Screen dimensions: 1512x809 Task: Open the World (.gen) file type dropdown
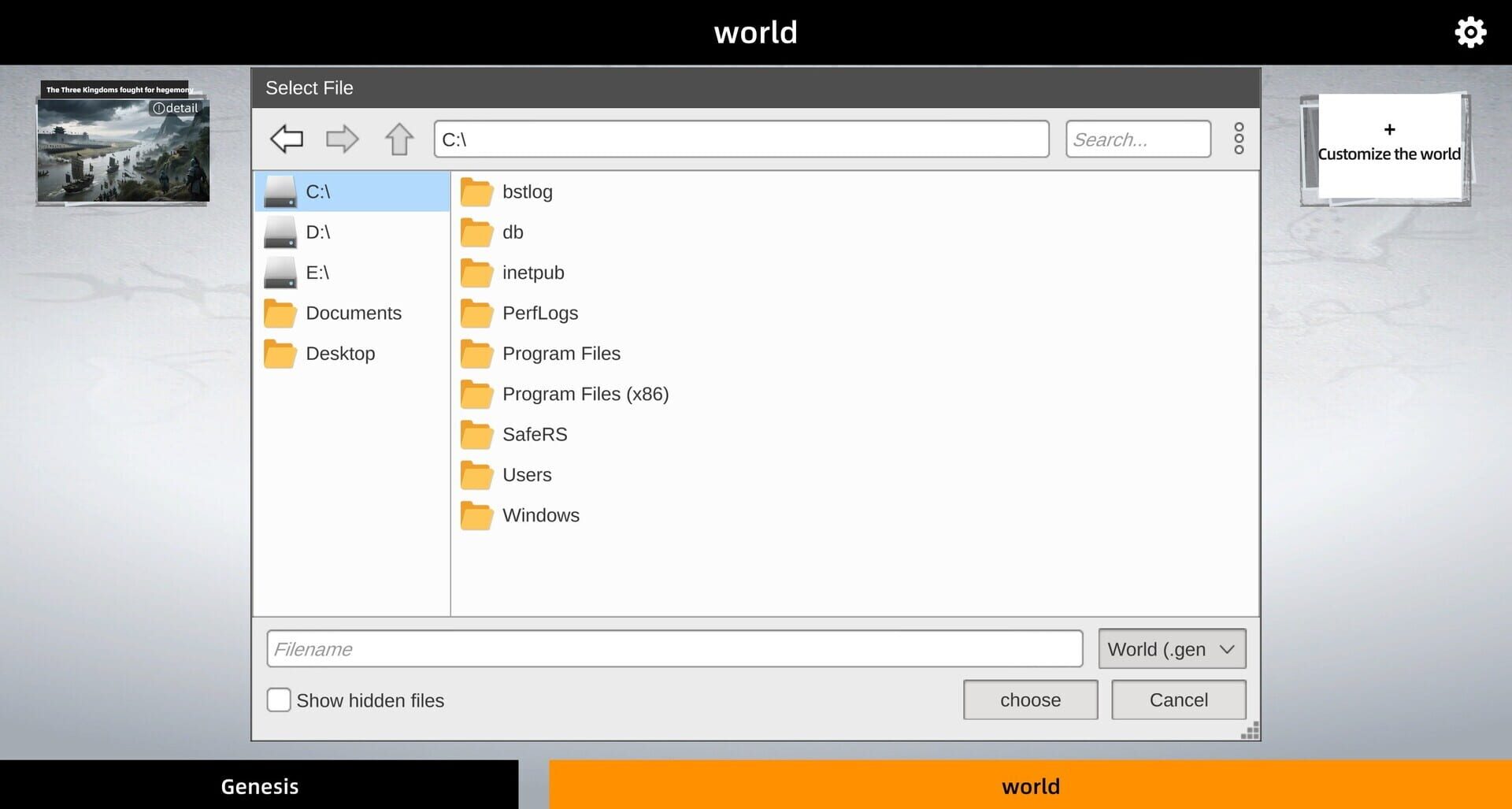pyautogui.click(x=1171, y=648)
